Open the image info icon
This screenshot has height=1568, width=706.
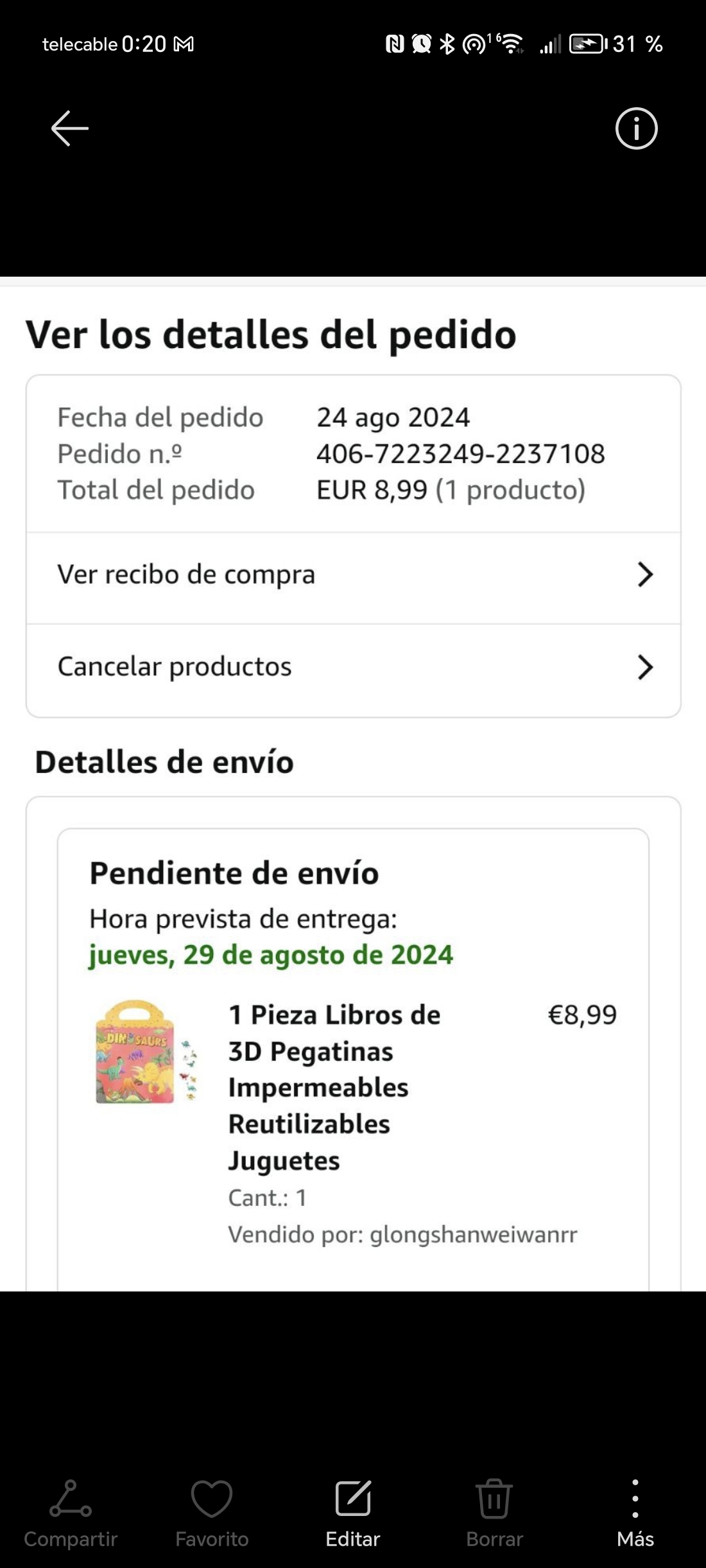pyautogui.click(x=636, y=128)
